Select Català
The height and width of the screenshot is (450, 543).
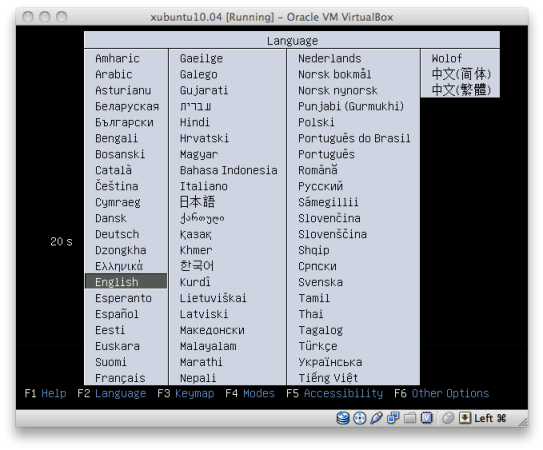click(x=113, y=170)
